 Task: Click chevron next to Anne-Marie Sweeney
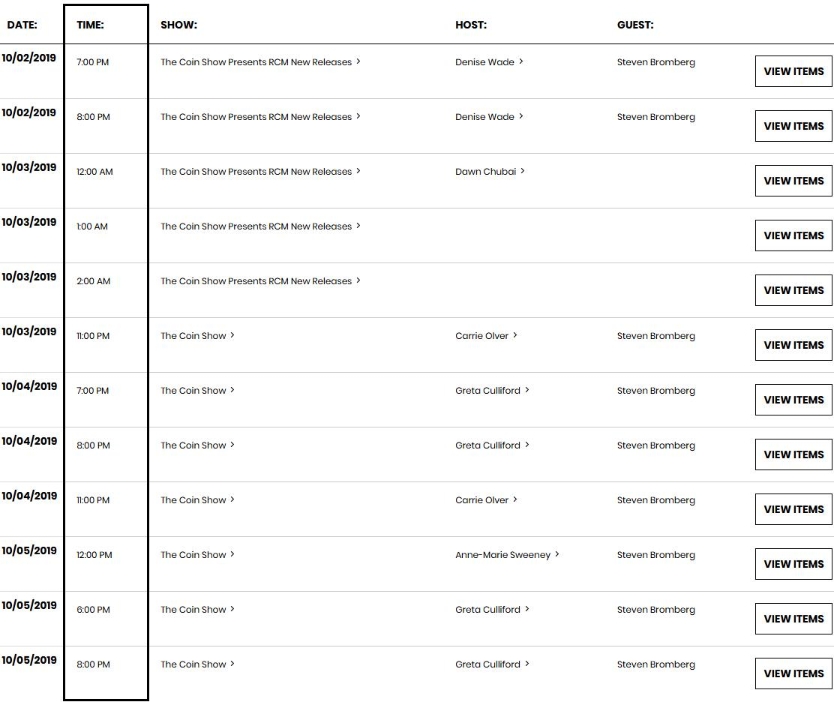click(557, 554)
